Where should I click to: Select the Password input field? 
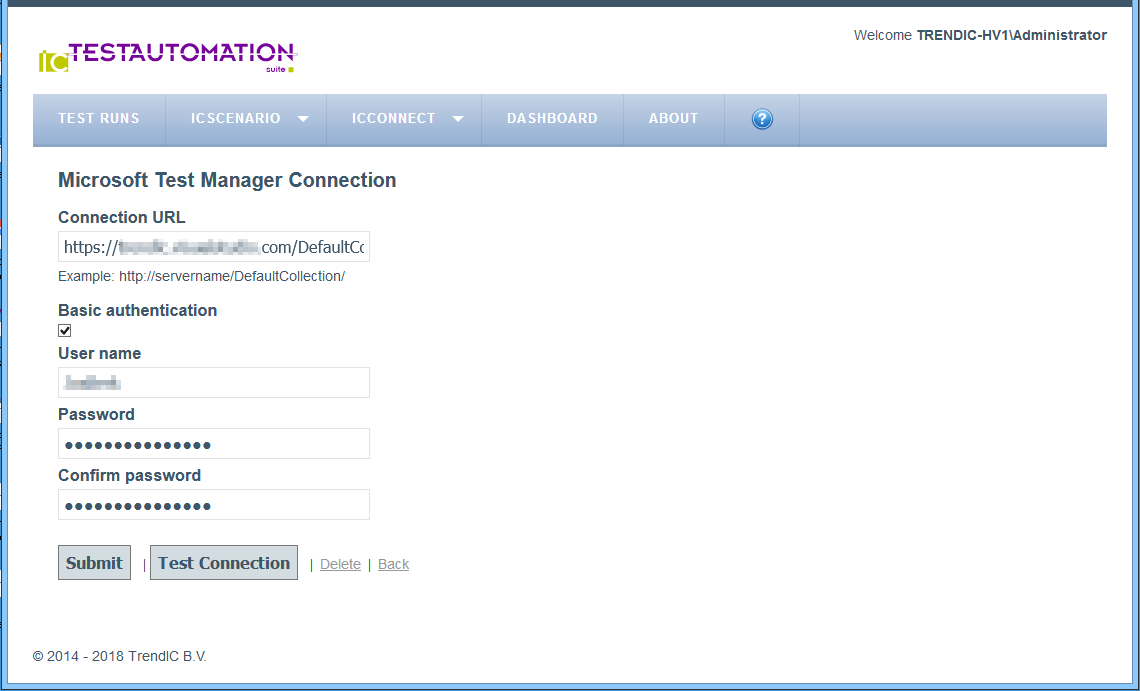(x=213, y=443)
